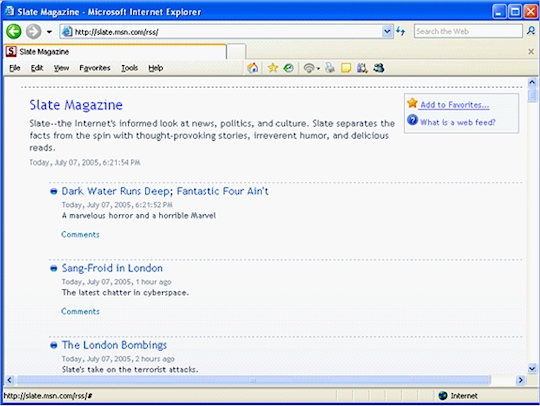Screen dimensions: 540x406
Task: Click the green Back arrow button
Action: (x=14, y=31)
